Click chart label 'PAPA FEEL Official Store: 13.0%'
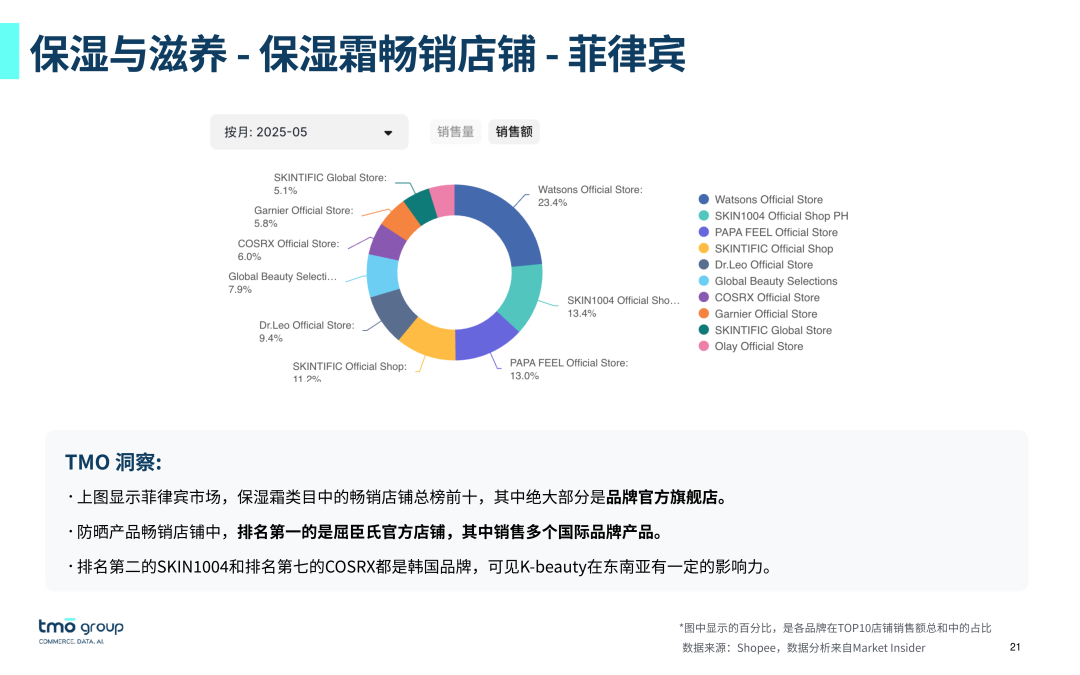1080x675 pixels. click(x=569, y=369)
